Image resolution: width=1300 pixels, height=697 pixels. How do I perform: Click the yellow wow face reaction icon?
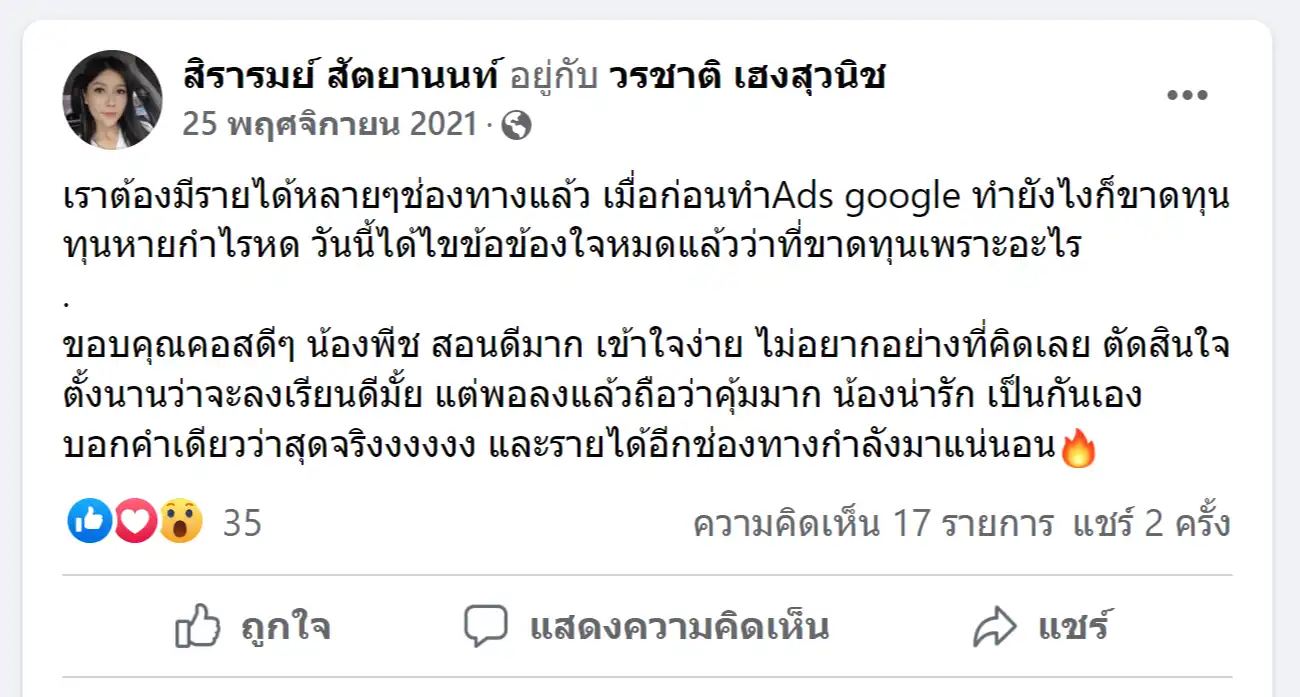180,522
